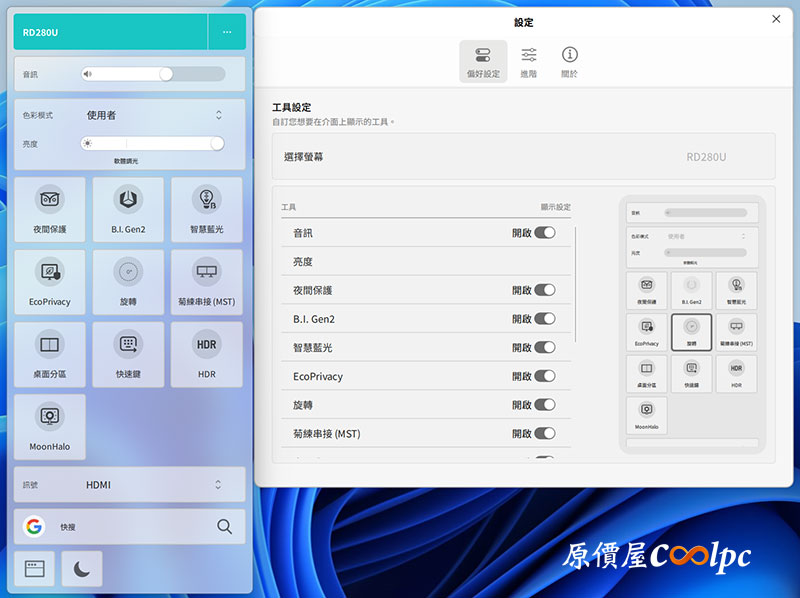The width and height of the screenshot is (800, 598).
Task: Disable the EcoPrivacy display switch
Action: (545, 376)
